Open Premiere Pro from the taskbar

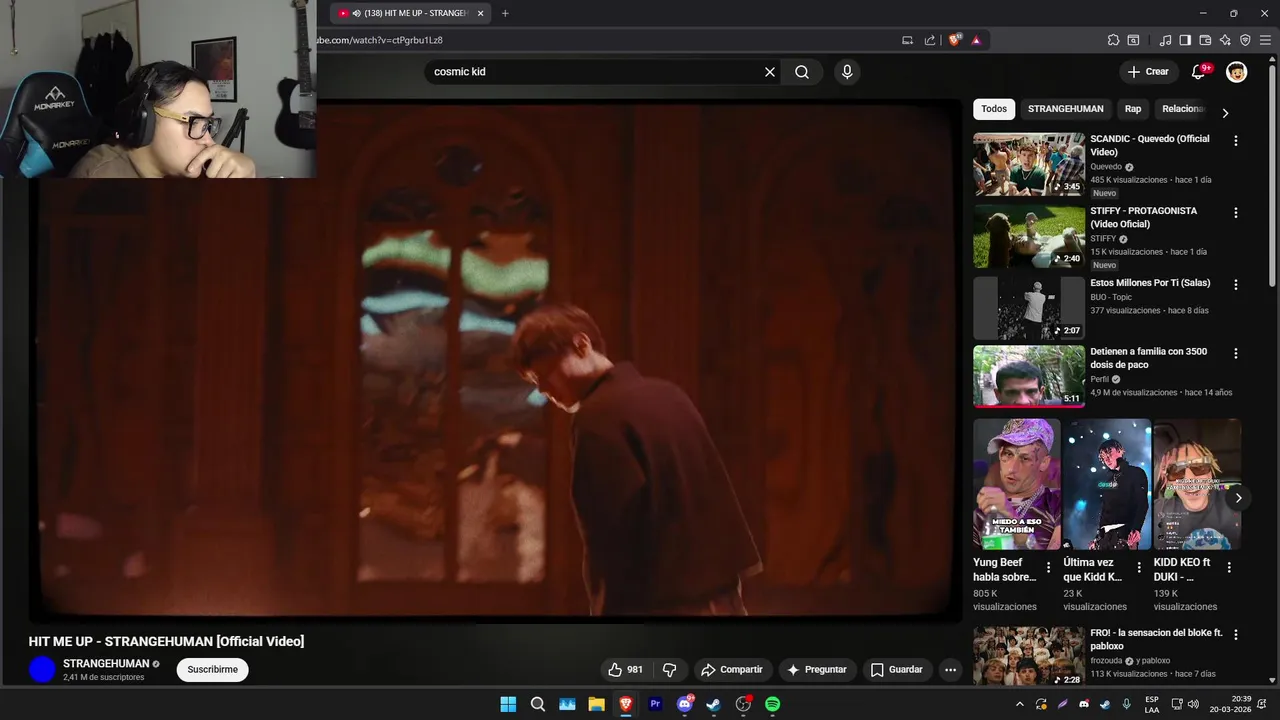coord(656,704)
